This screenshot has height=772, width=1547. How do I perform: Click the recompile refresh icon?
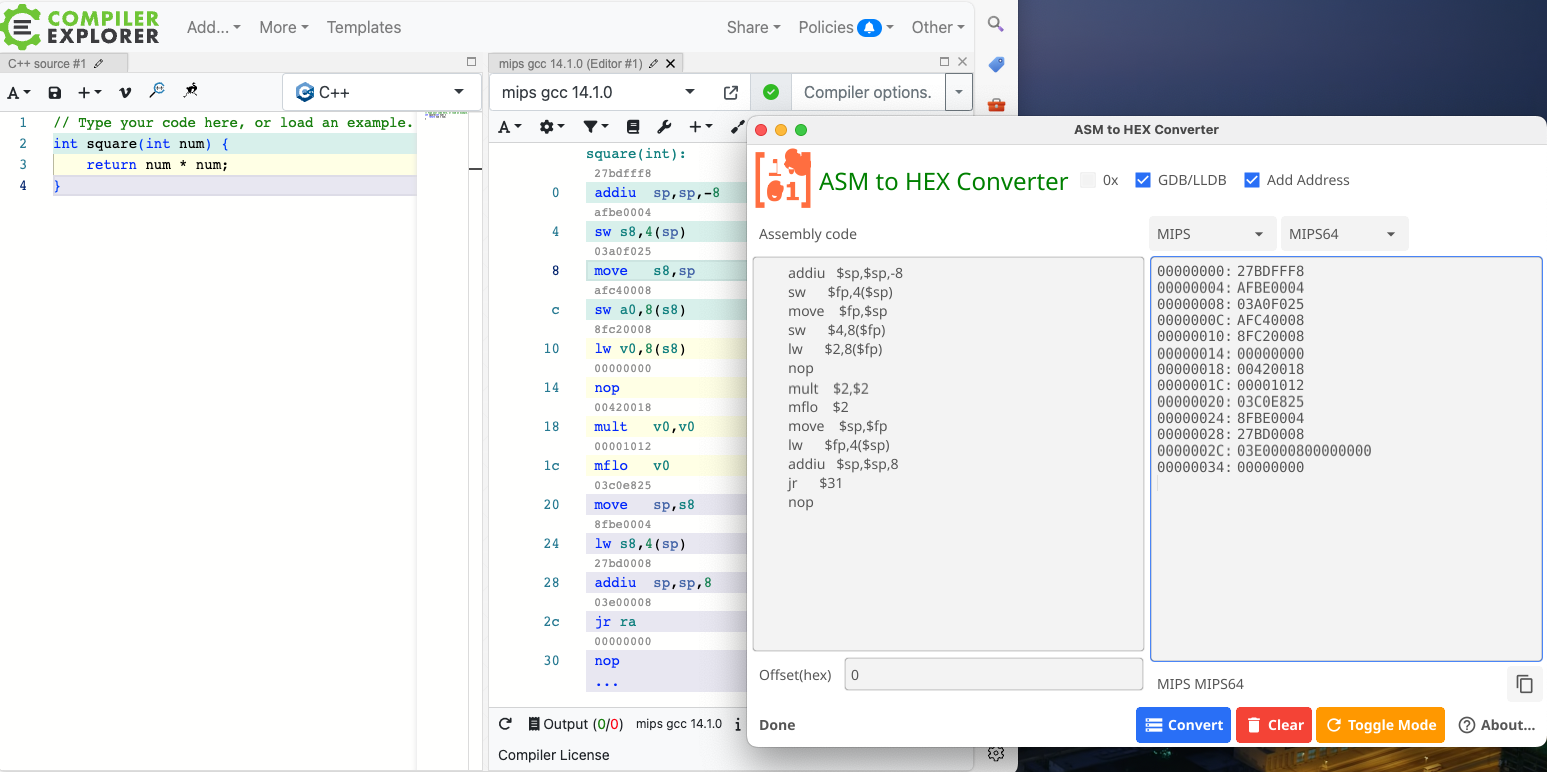505,724
